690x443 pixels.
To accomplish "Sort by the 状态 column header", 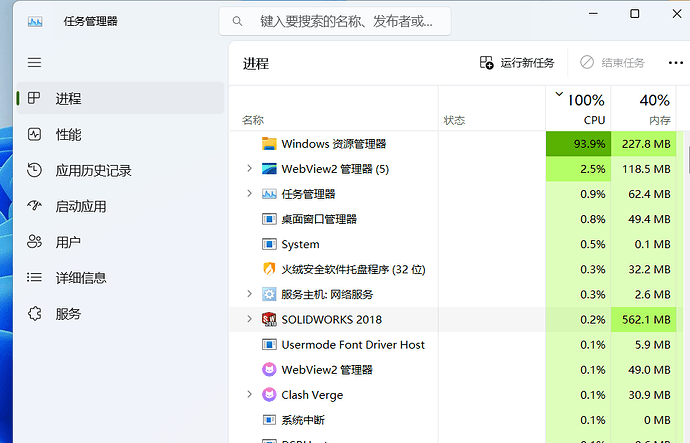I will tap(492, 108).
